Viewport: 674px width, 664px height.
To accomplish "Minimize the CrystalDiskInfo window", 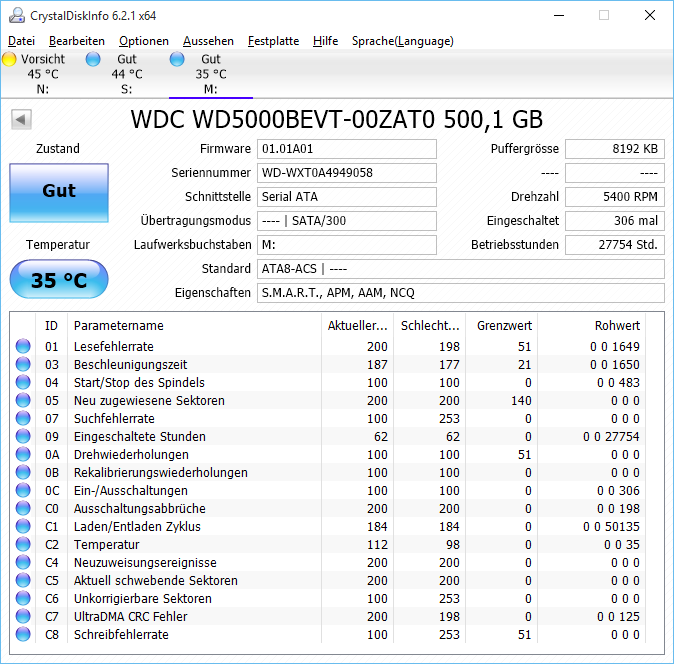I will (x=559, y=15).
